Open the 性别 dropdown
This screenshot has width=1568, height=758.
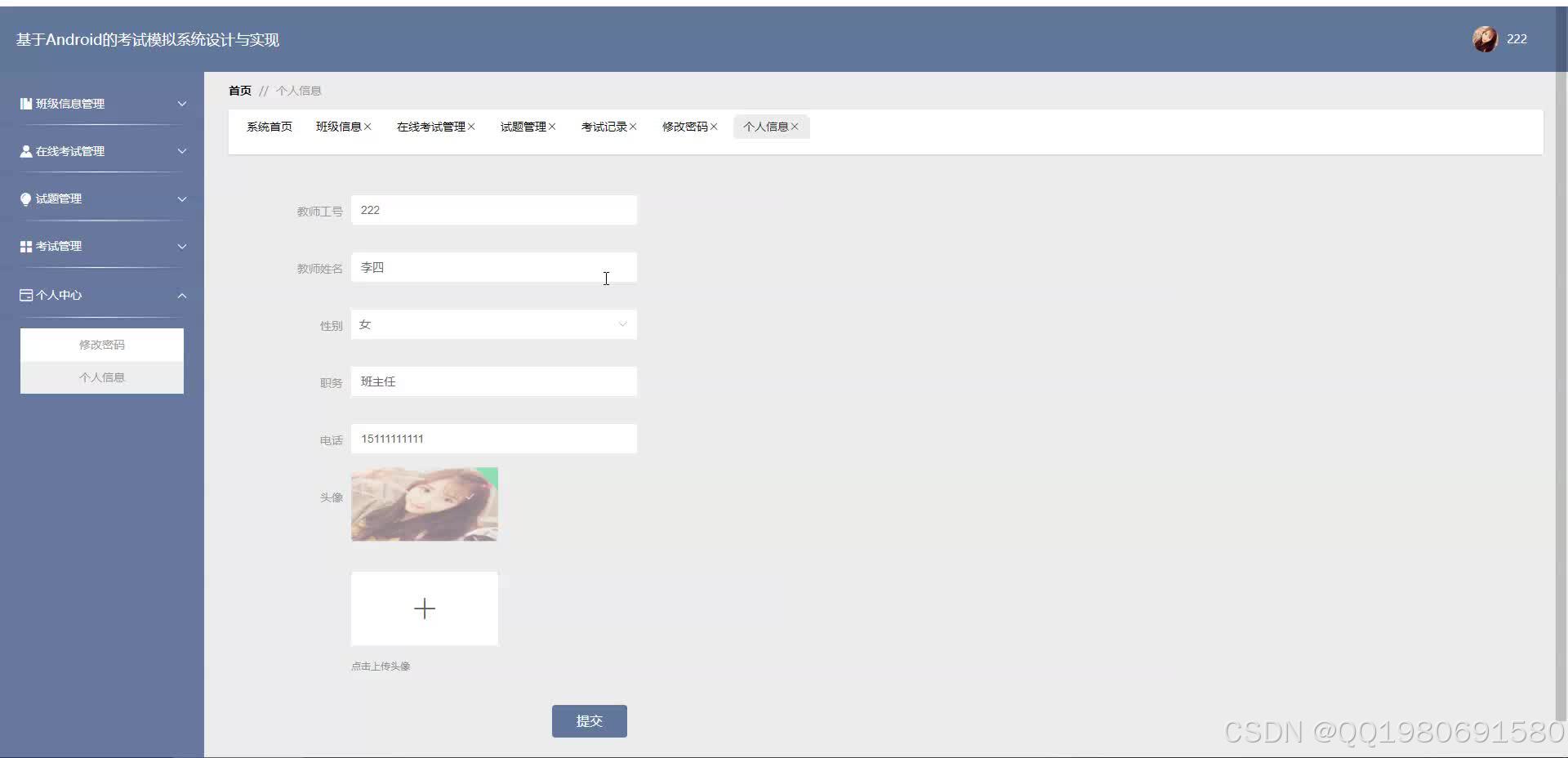point(494,324)
